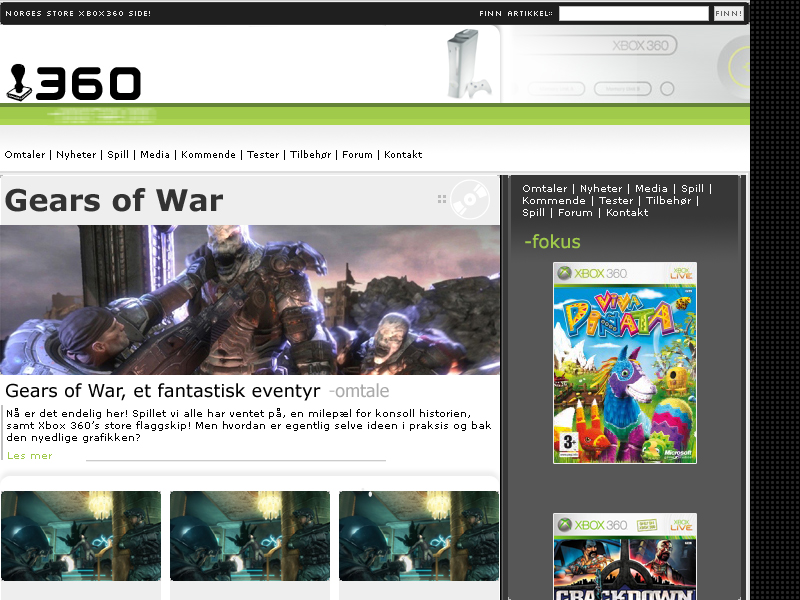Click Kontakt link in dark sidebar
The width and height of the screenshot is (800, 600).
pos(627,213)
